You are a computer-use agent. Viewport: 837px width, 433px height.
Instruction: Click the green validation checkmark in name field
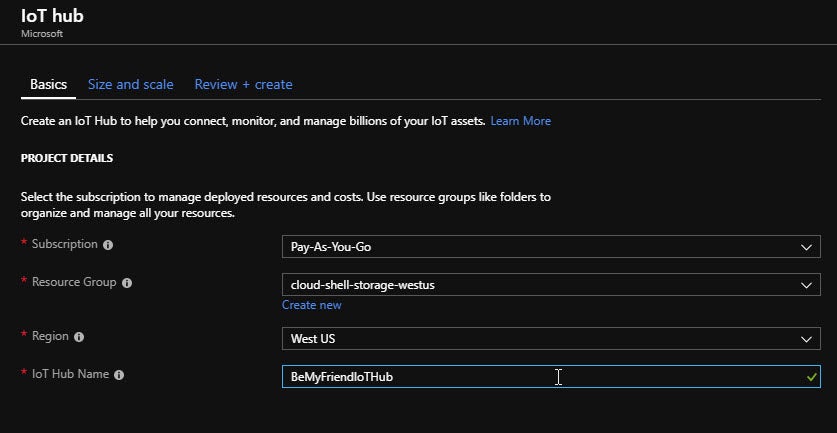click(810, 377)
